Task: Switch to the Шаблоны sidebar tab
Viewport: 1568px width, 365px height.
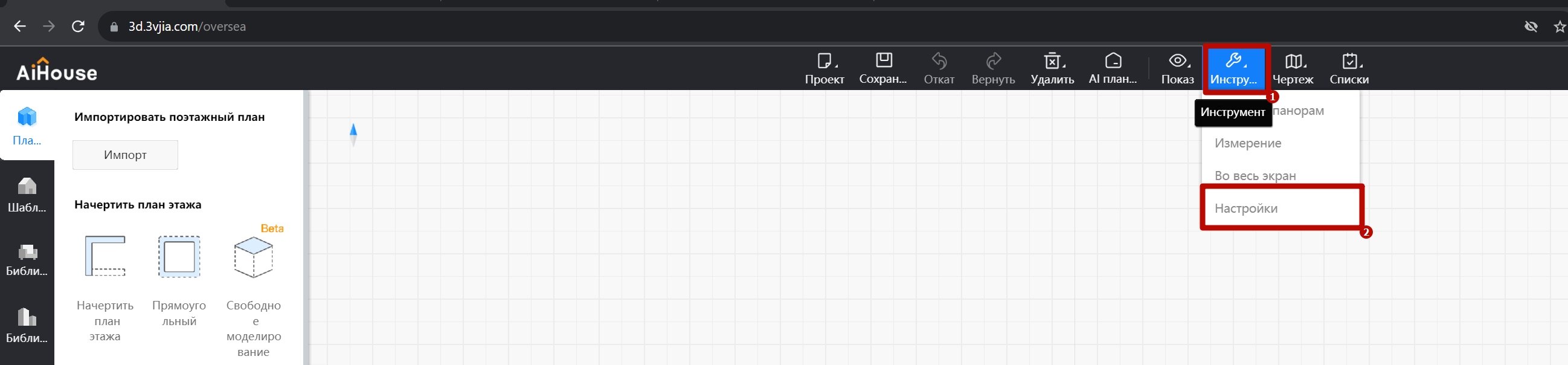Action: click(x=27, y=195)
